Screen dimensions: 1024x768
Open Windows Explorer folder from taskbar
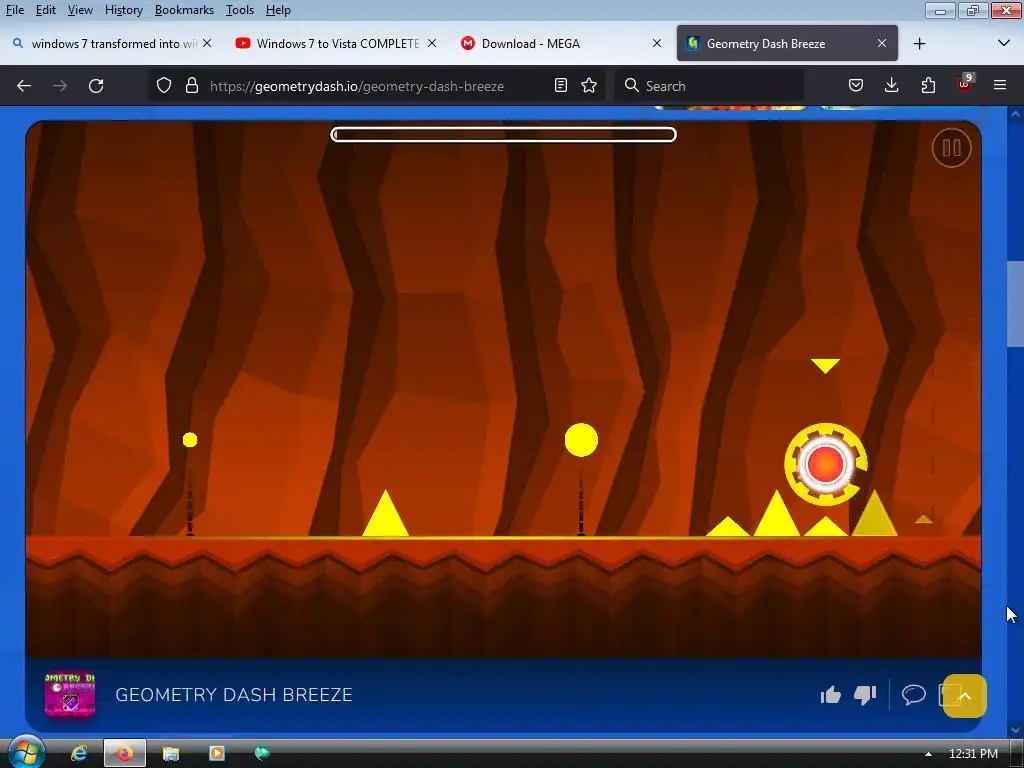click(170, 754)
